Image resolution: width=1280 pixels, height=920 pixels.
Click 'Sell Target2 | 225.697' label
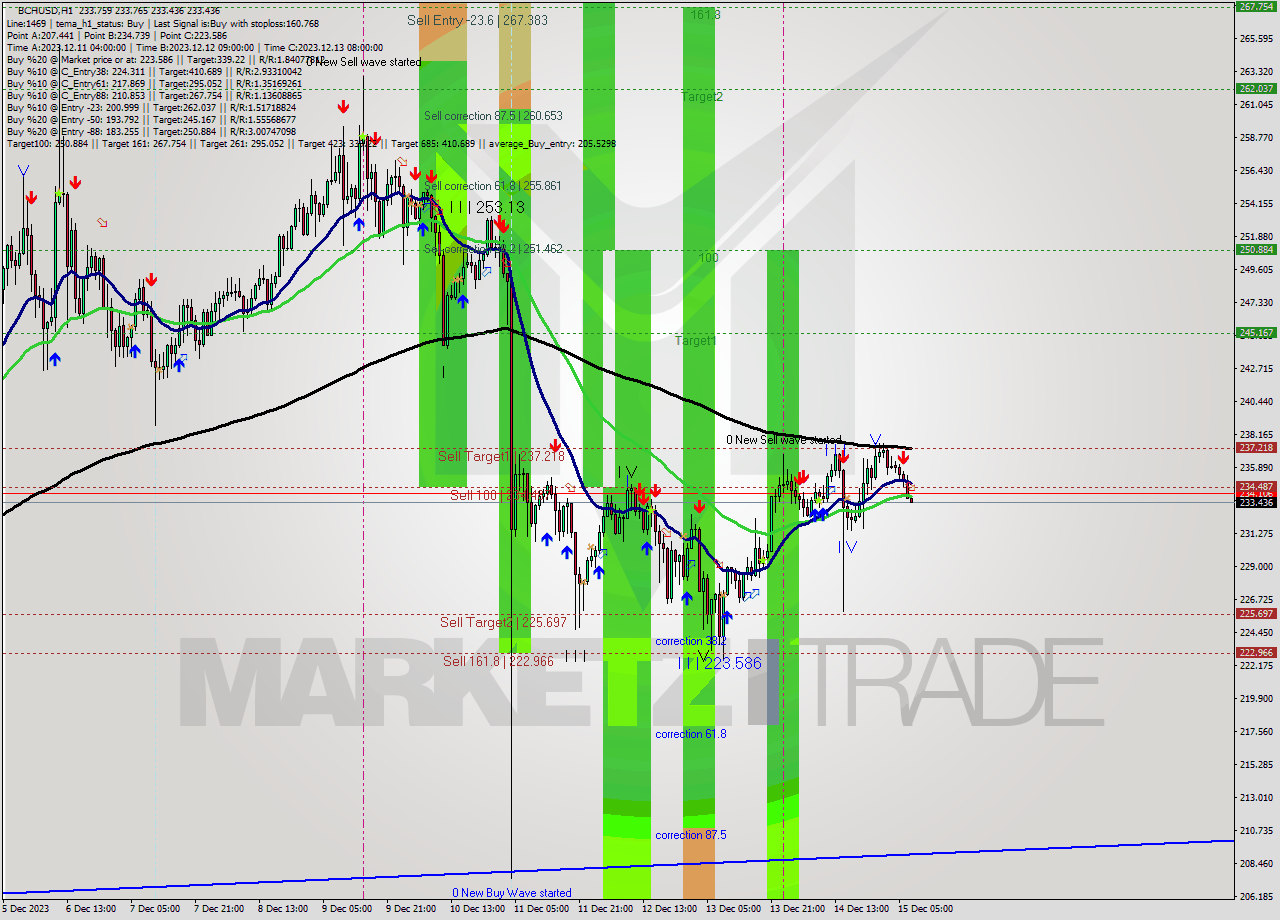coord(503,622)
